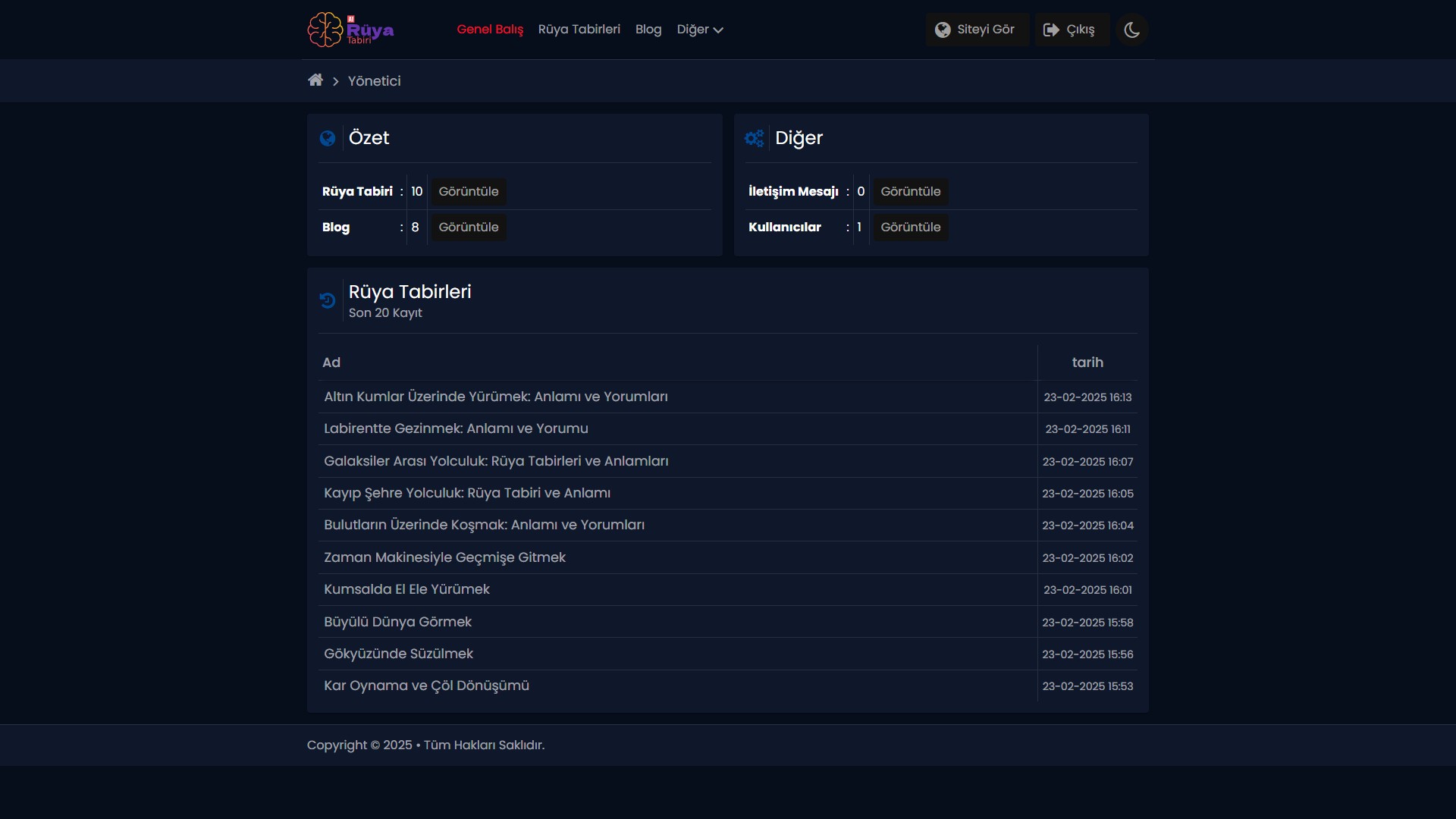Click the Rüya Tabiri brain logo
1456x819 pixels.
pyautogui.click(x=350, y=30)
